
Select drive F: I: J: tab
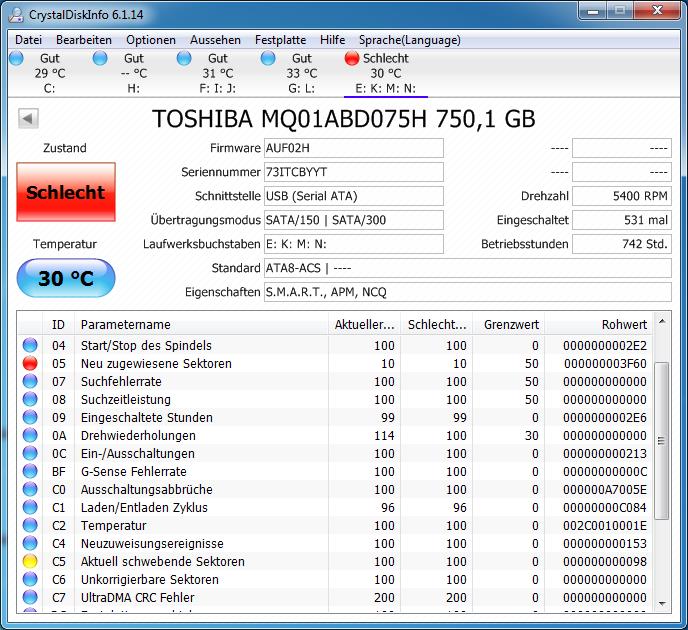click(x=218, y=73)
